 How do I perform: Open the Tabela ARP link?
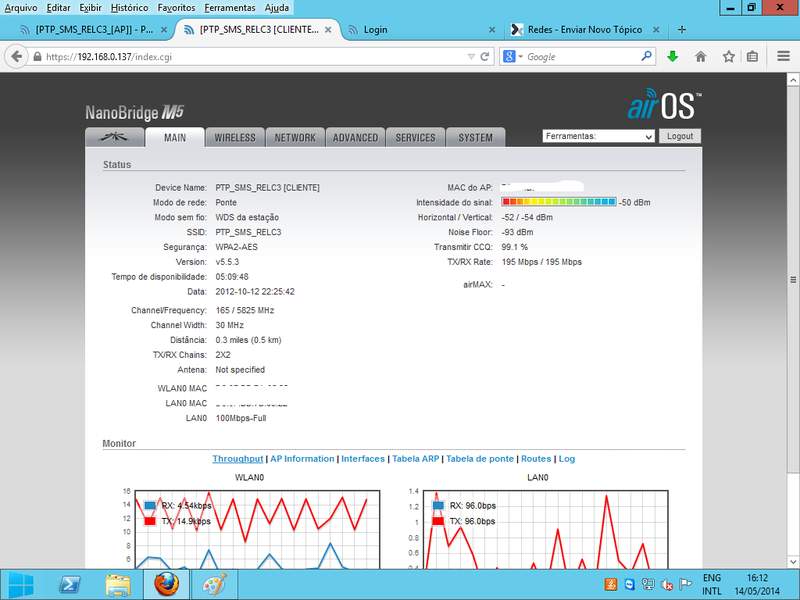pyautogui.click(x=415, y=459)
